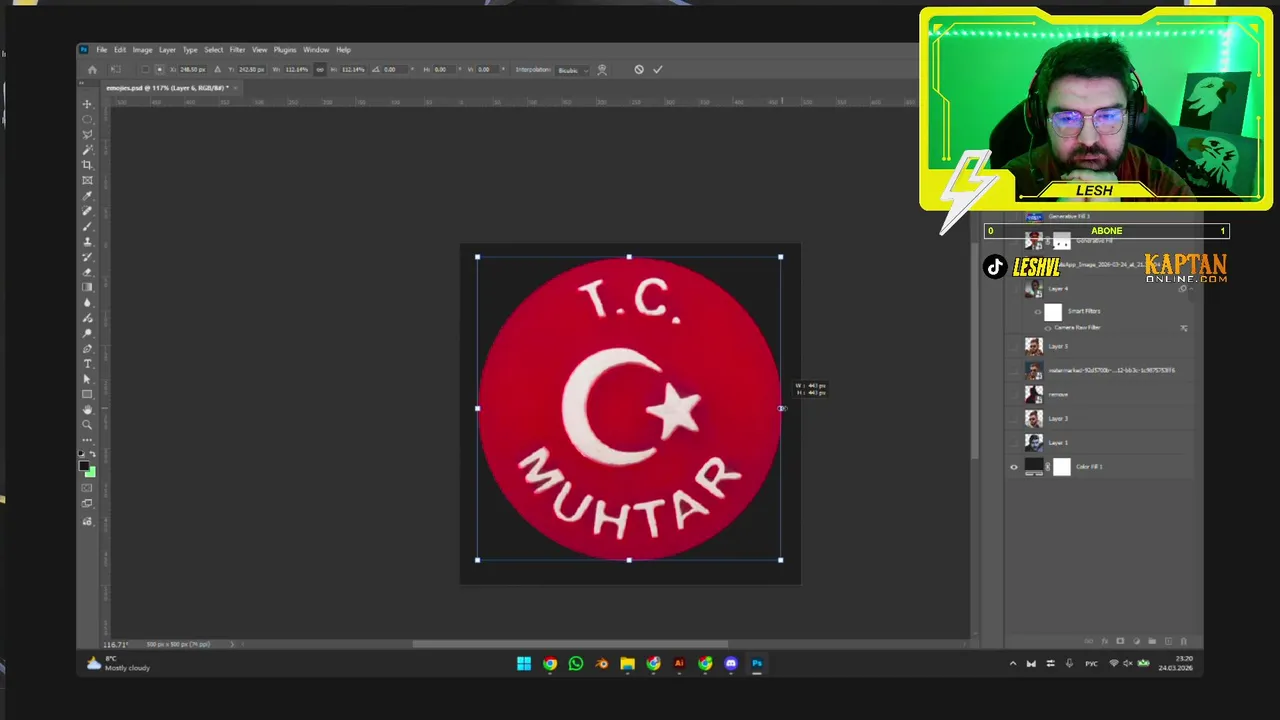This screenshot has height=720, width=1280.
Task: Open Camera Raw Filter blending options
Action: point(1184,328)
